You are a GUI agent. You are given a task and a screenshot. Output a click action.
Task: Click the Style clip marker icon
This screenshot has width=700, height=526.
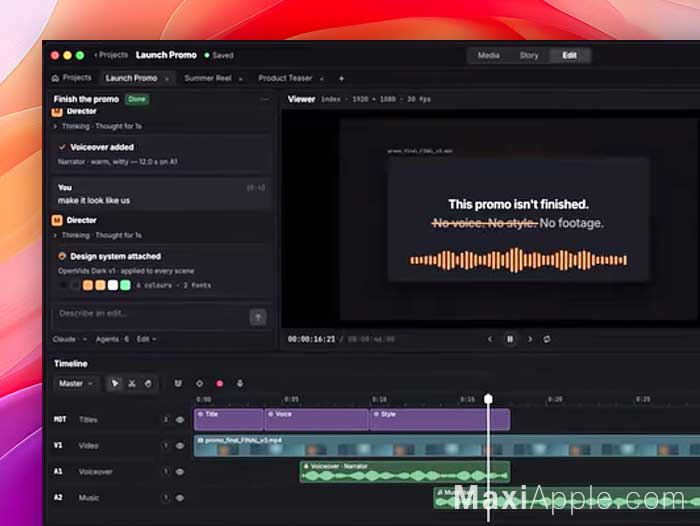click(x=376, y=414)
